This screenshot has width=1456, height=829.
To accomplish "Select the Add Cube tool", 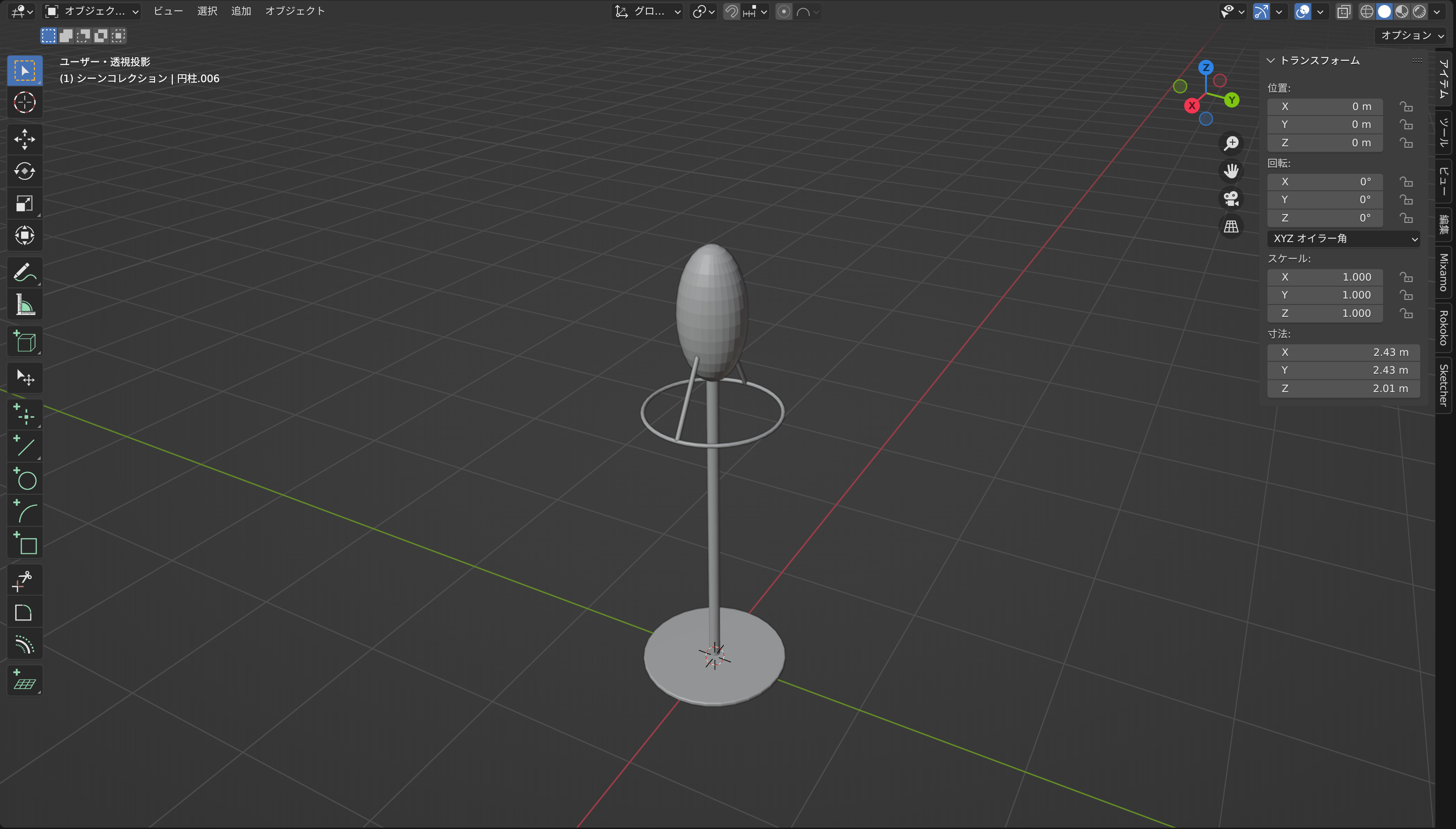I will pyautogui.click(x=24, y=341).
